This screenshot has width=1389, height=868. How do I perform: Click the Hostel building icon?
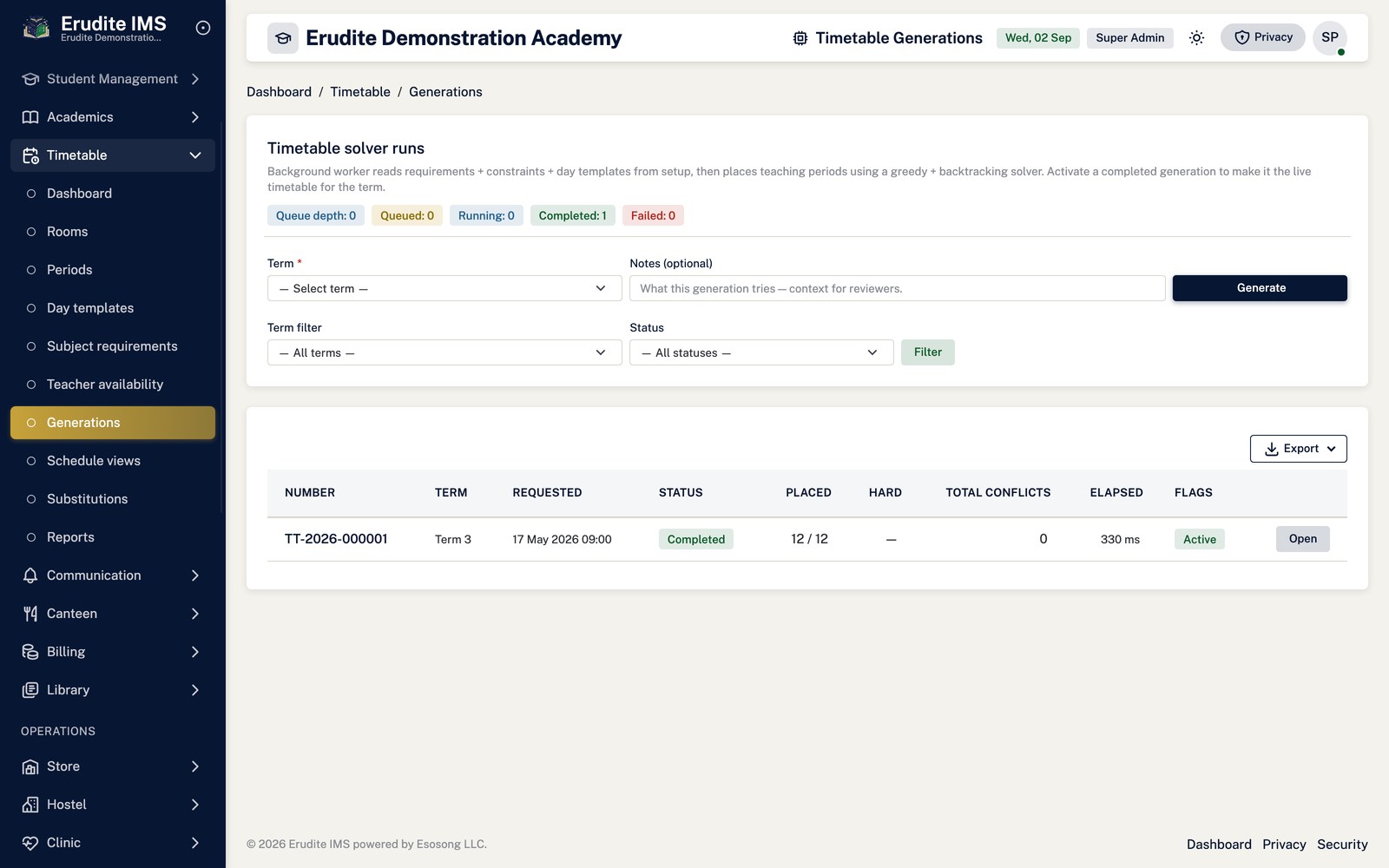(30, 805)
